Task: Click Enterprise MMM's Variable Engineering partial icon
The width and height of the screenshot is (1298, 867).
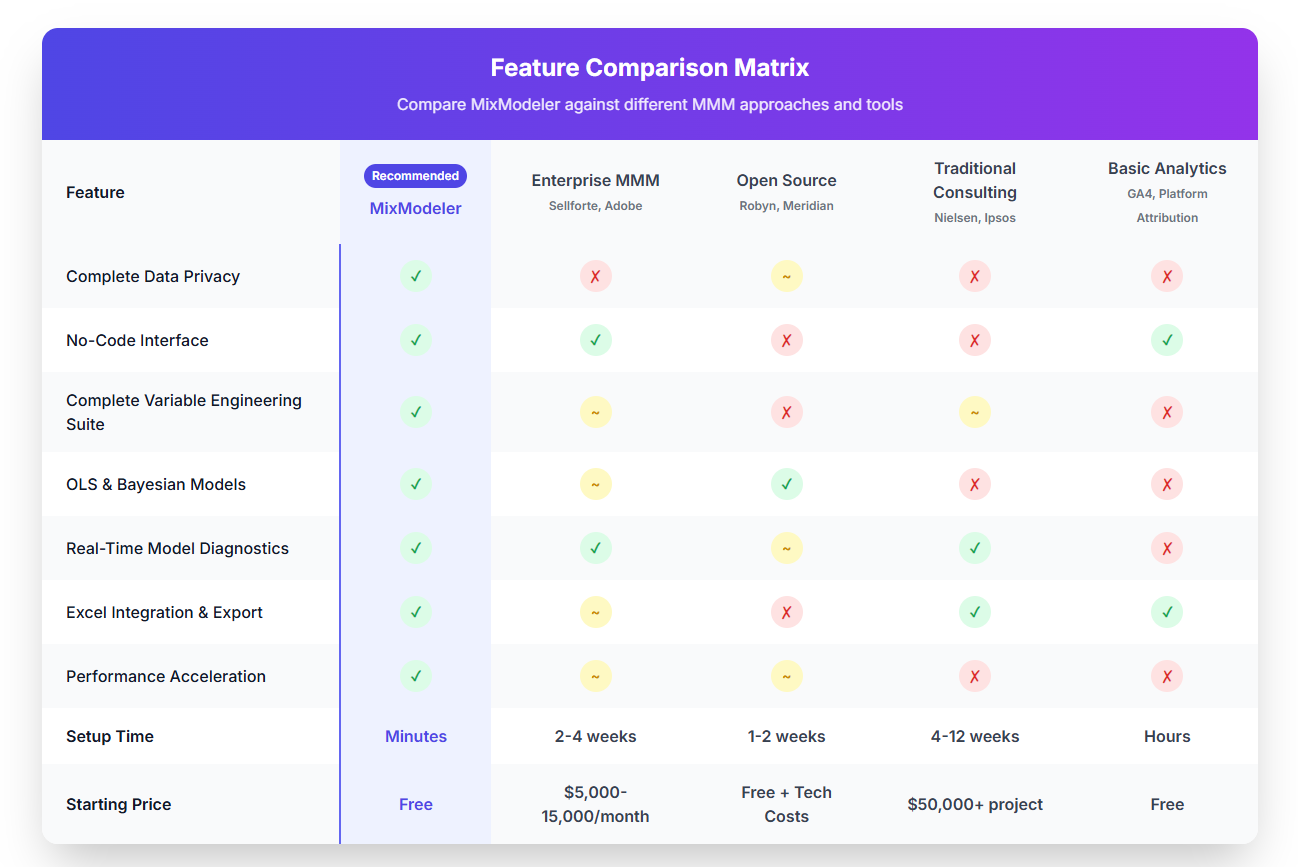Action: point(595,412)
